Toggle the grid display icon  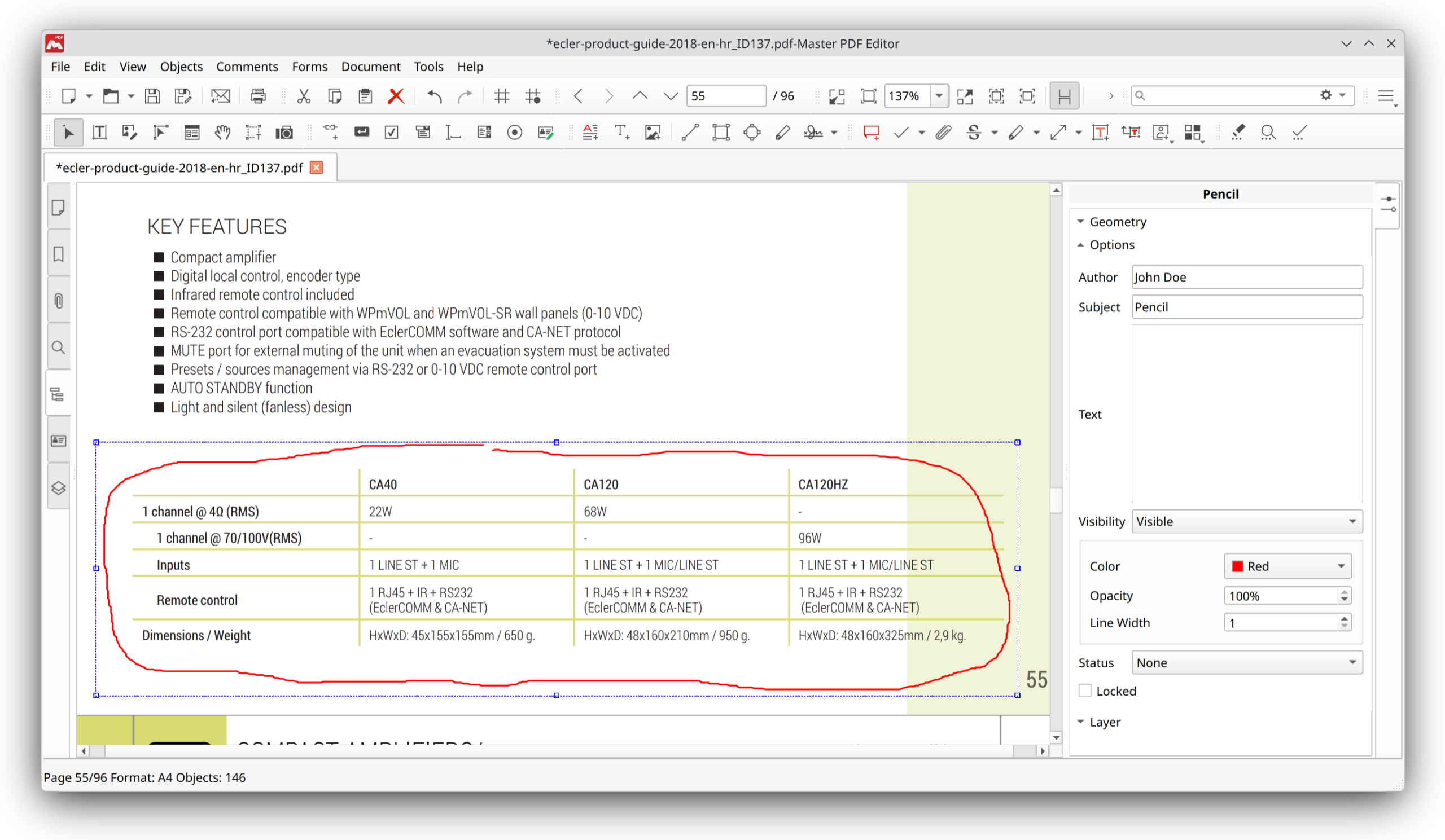click(x=502, y=96)
